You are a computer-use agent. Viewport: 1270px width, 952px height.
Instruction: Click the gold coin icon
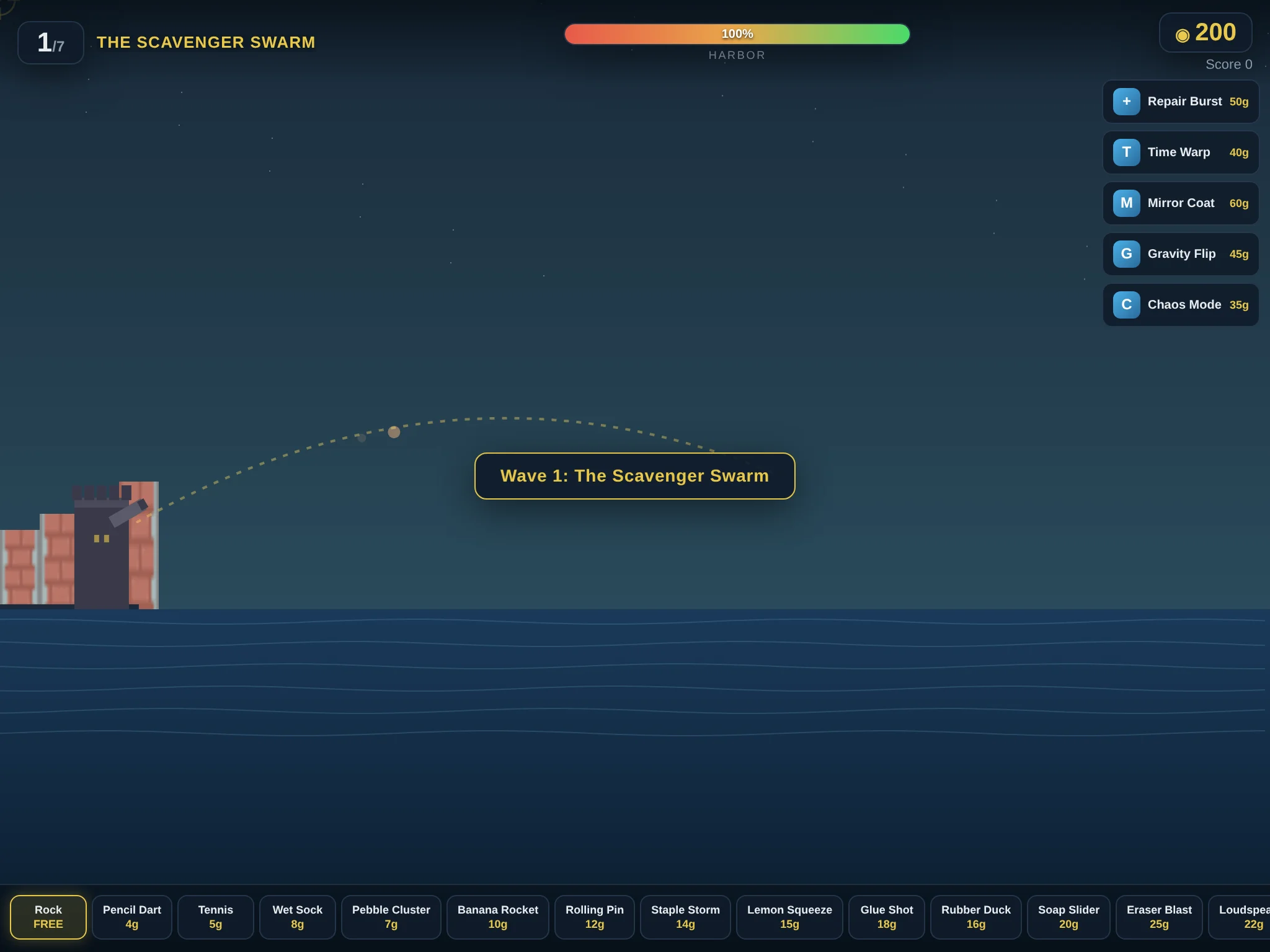(1182, 35)
